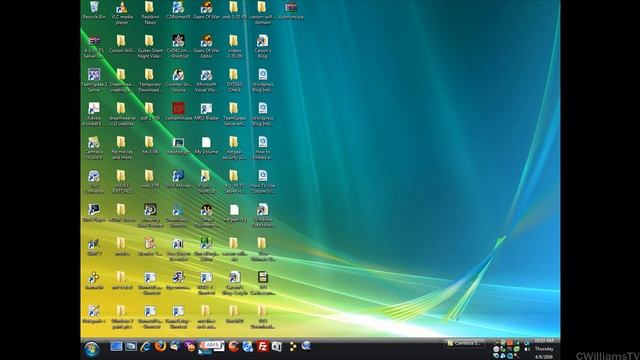
Task: Launch FileZilla from Quick Launch
Action: click(262, 347)
